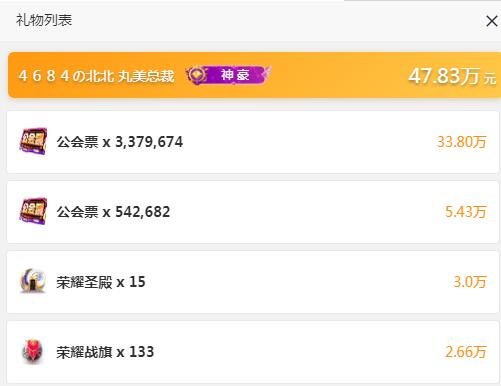501x386 pixels.
Task: Click the 2.66万 value amount
Action: click(x=466, y=352)
